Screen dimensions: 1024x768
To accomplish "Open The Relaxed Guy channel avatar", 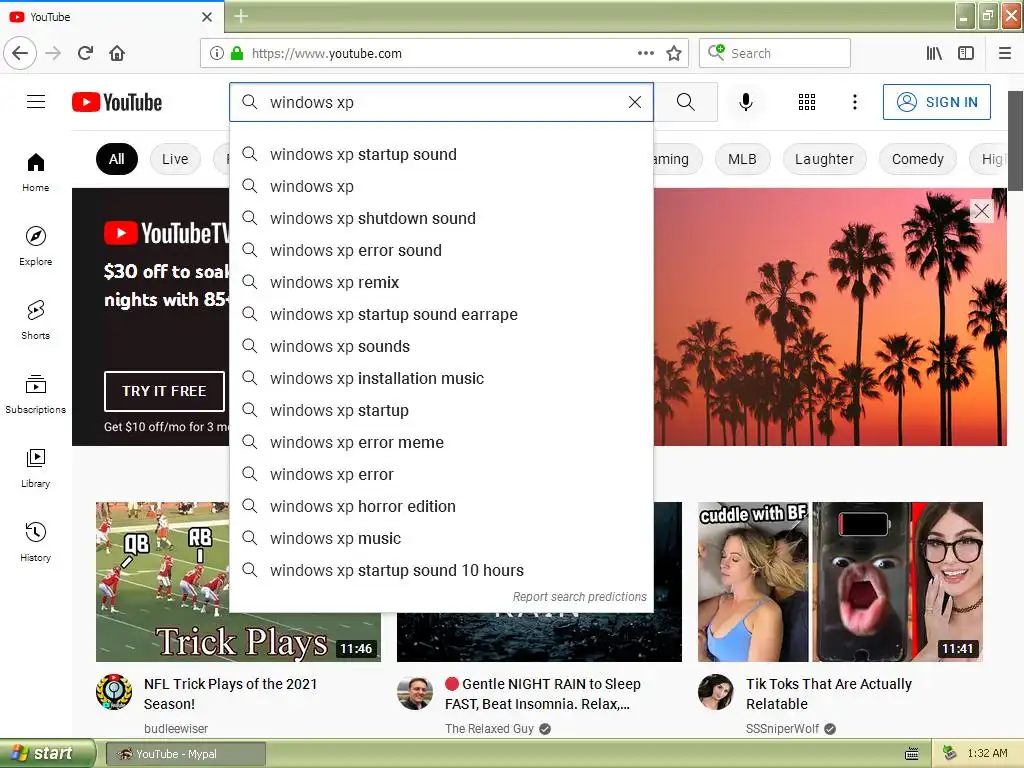I will (415, 692).
